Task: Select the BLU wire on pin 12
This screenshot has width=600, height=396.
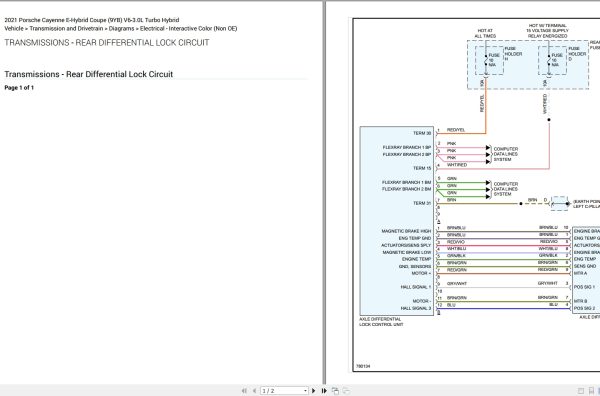Action: point(503,308)
